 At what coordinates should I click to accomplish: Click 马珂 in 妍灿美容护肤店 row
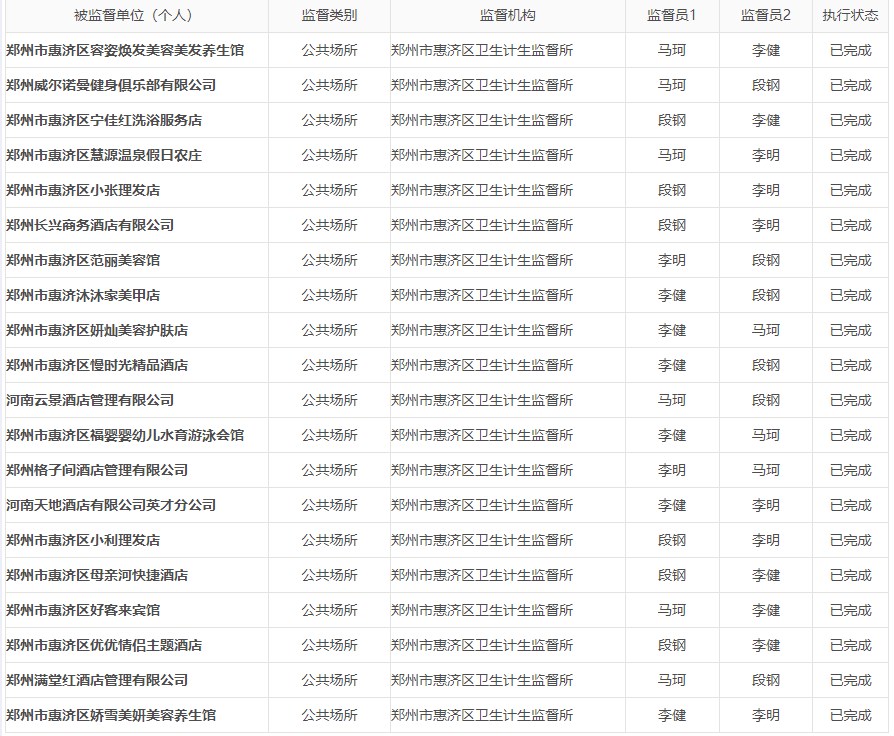tap(766, 330)
